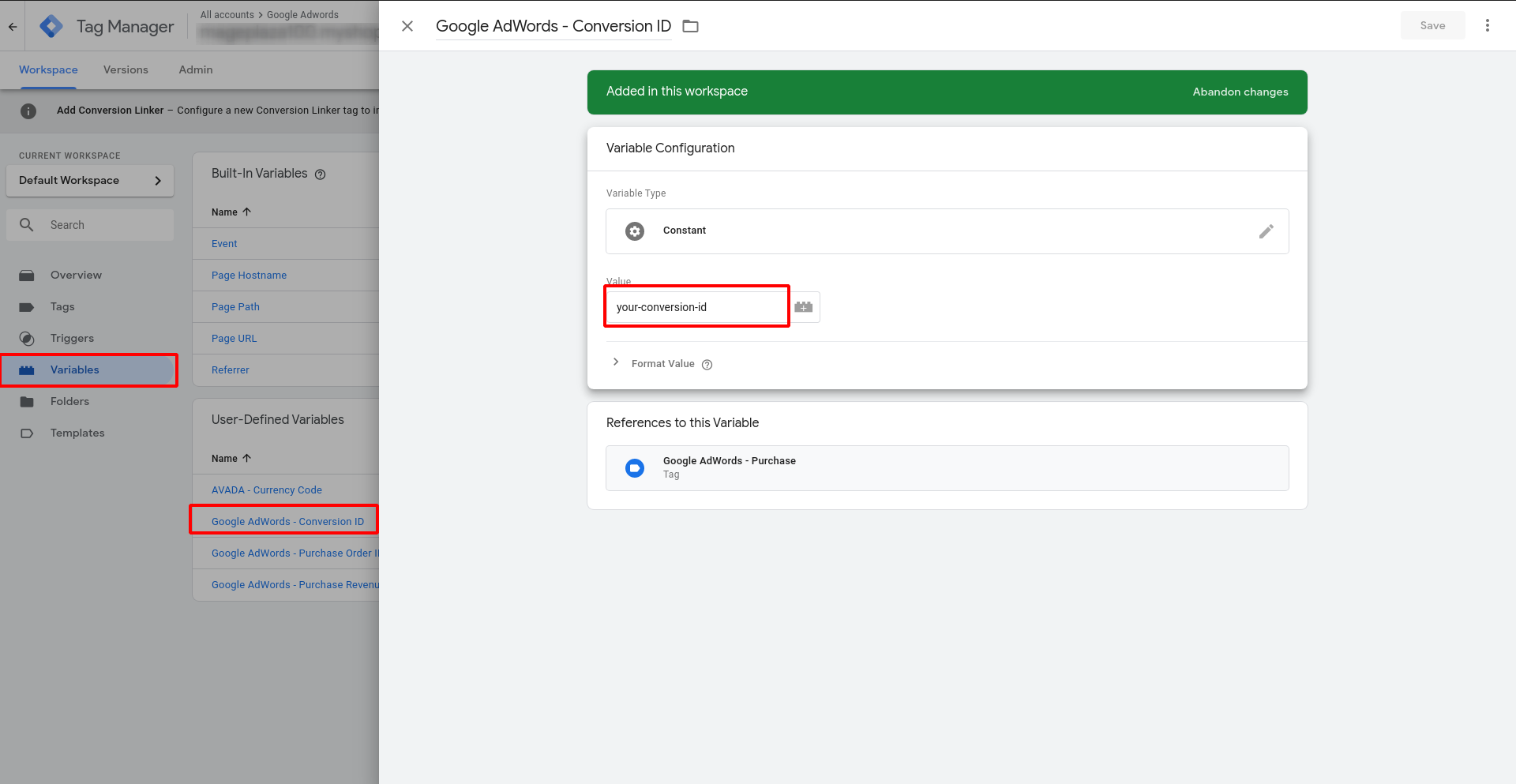Rename the variable title field
The width and height of the screenshot is (1516, 784).
(553, 26)
